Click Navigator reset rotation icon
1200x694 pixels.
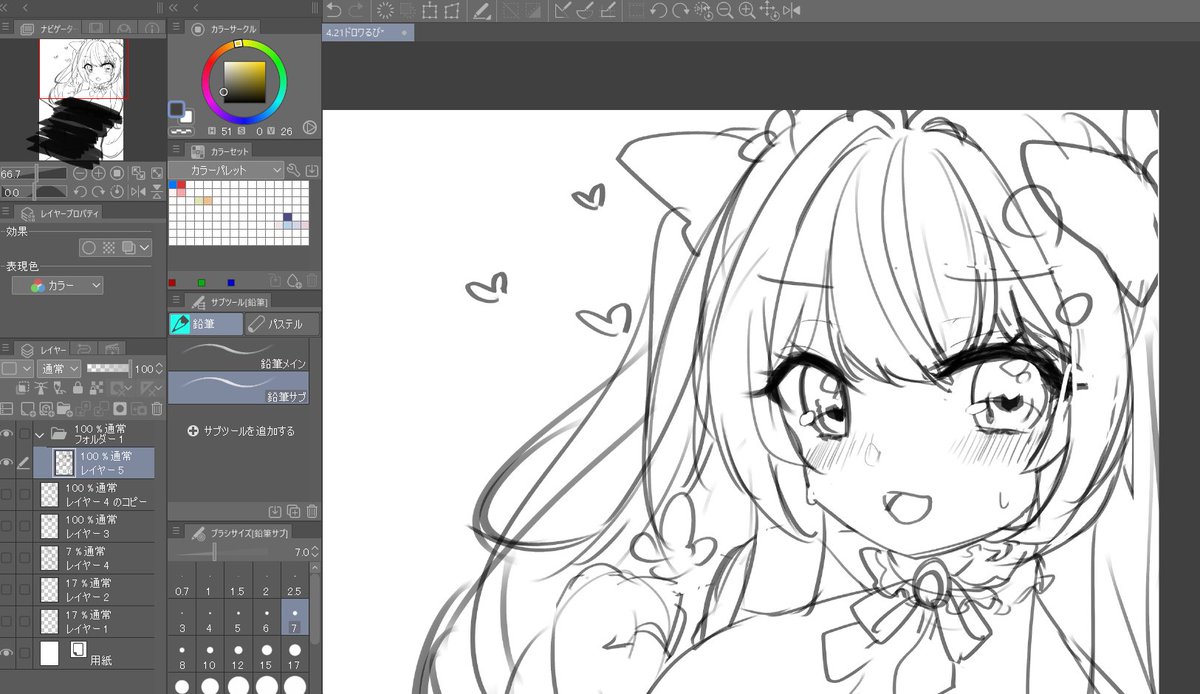pyautogui.click(x=118, y=192)
